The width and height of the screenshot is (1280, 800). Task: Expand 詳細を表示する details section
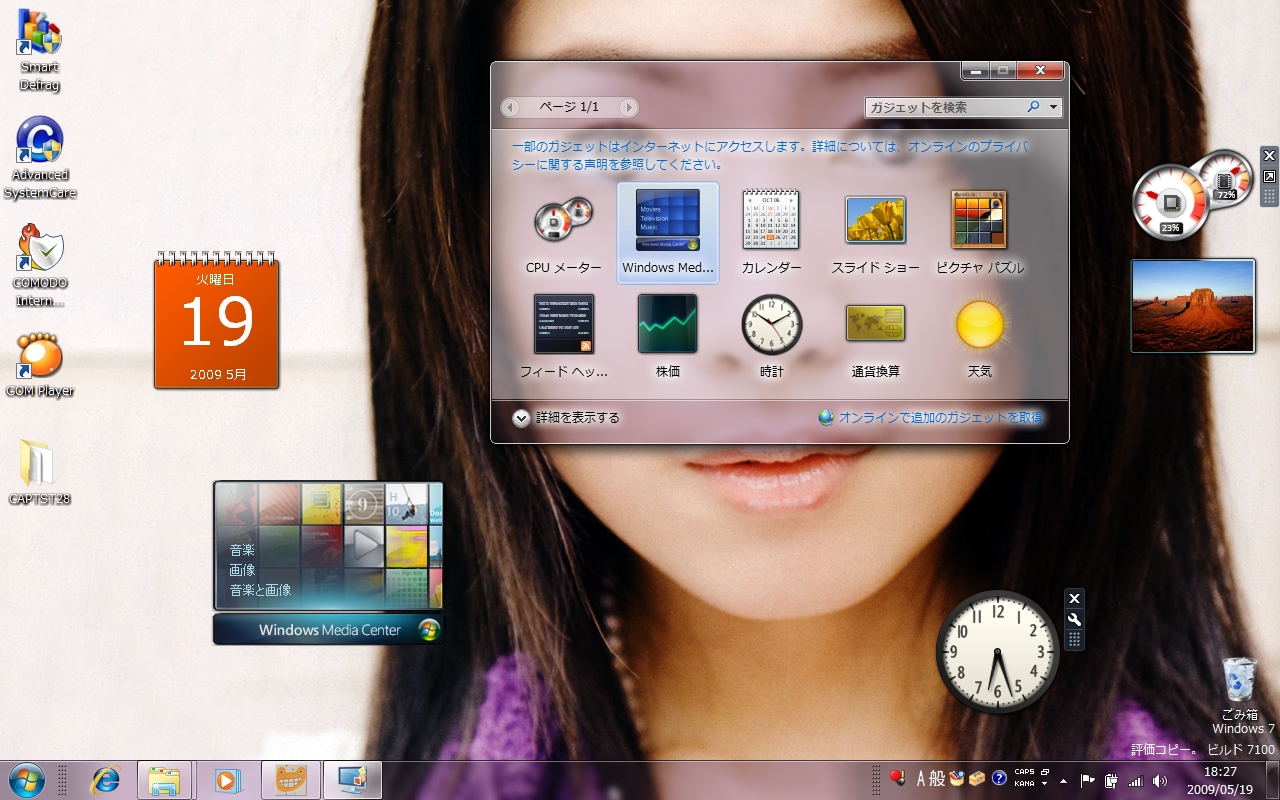click(x=566, y=418)
